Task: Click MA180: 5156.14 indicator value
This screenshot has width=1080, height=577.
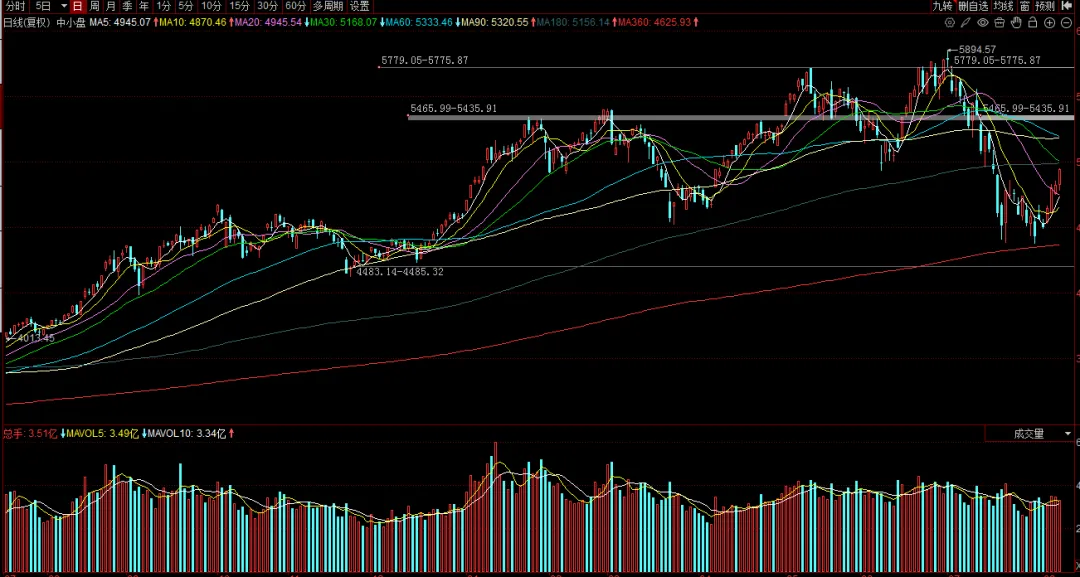Action: coord(573,23)
